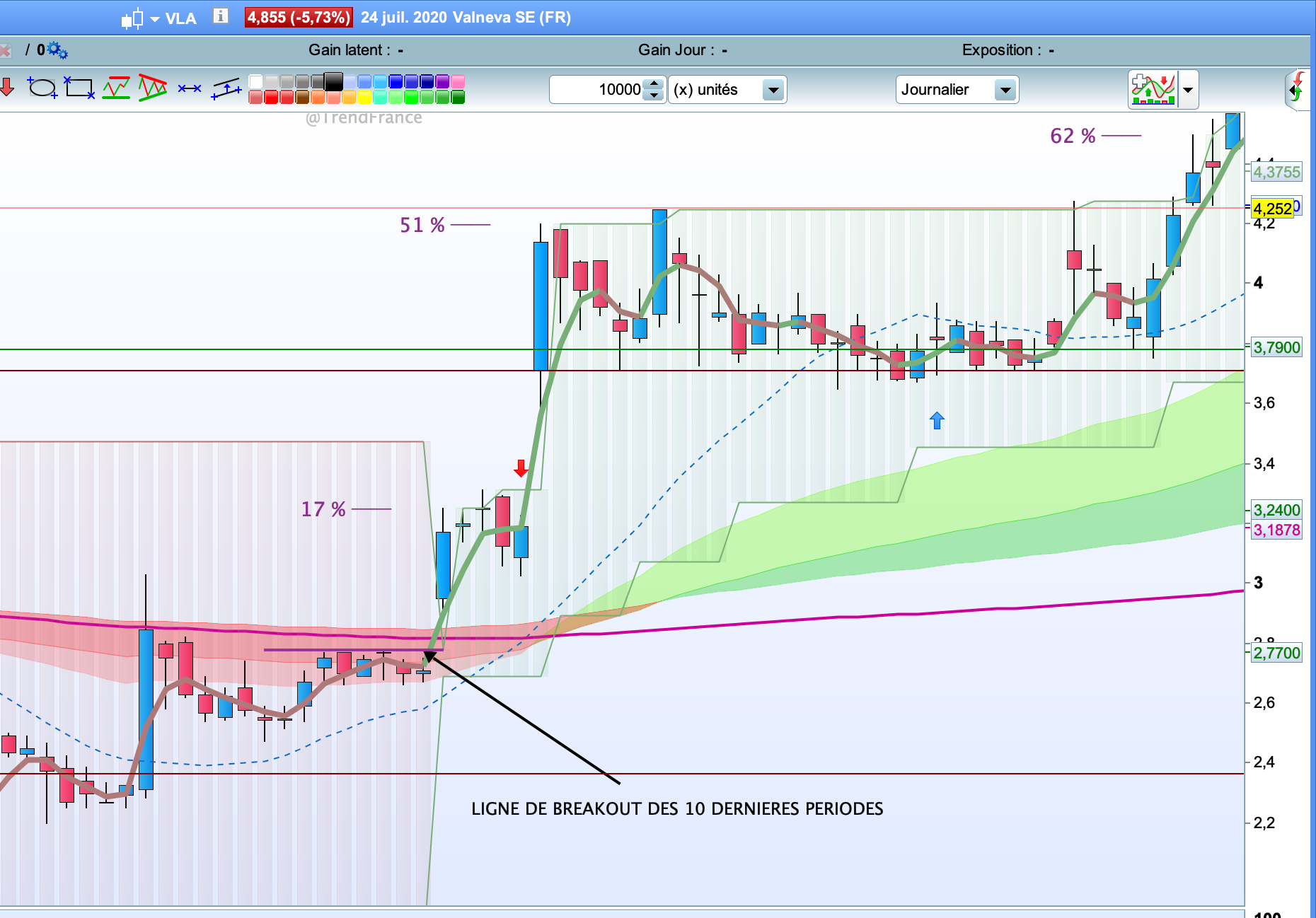Click the pink 3,1878 price label
1316x918 pixels.
1276,530
